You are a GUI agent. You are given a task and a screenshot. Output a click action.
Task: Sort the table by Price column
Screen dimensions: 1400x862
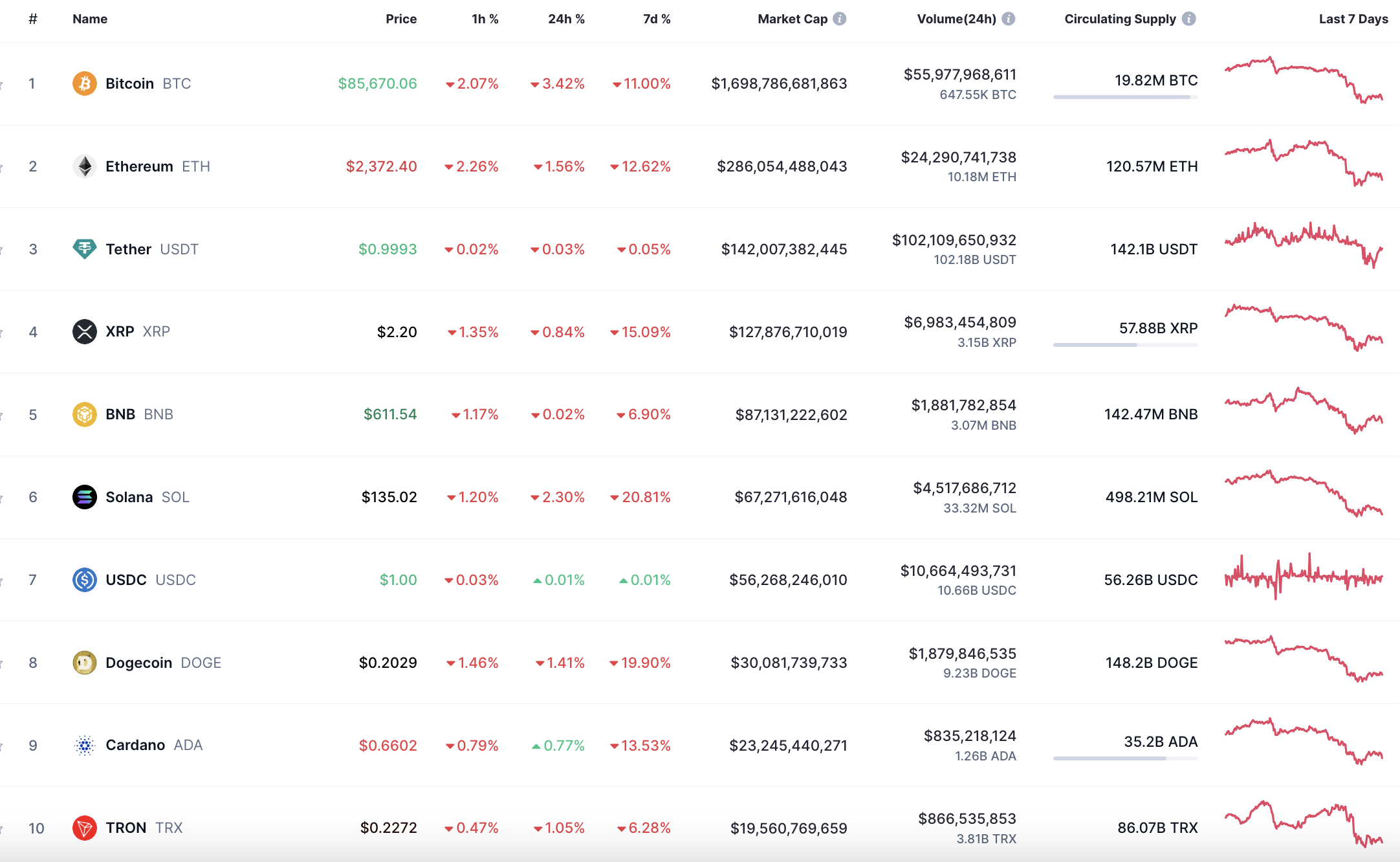tap(401, 19)
